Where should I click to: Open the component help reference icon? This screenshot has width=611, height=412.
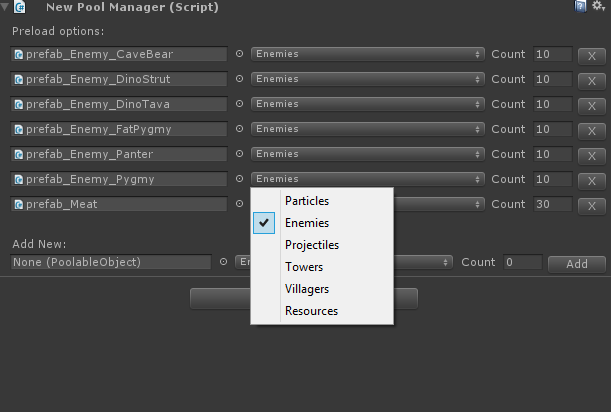pos(580,7)
